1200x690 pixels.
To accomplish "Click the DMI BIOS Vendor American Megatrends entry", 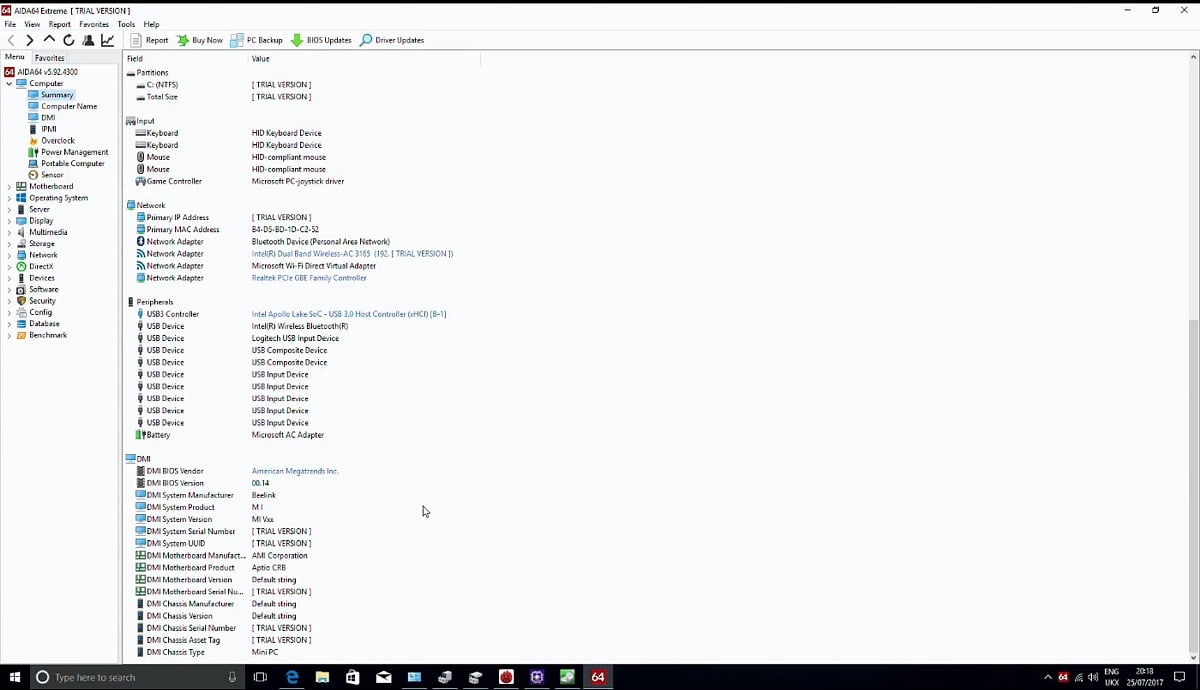I will pos(296,470).
